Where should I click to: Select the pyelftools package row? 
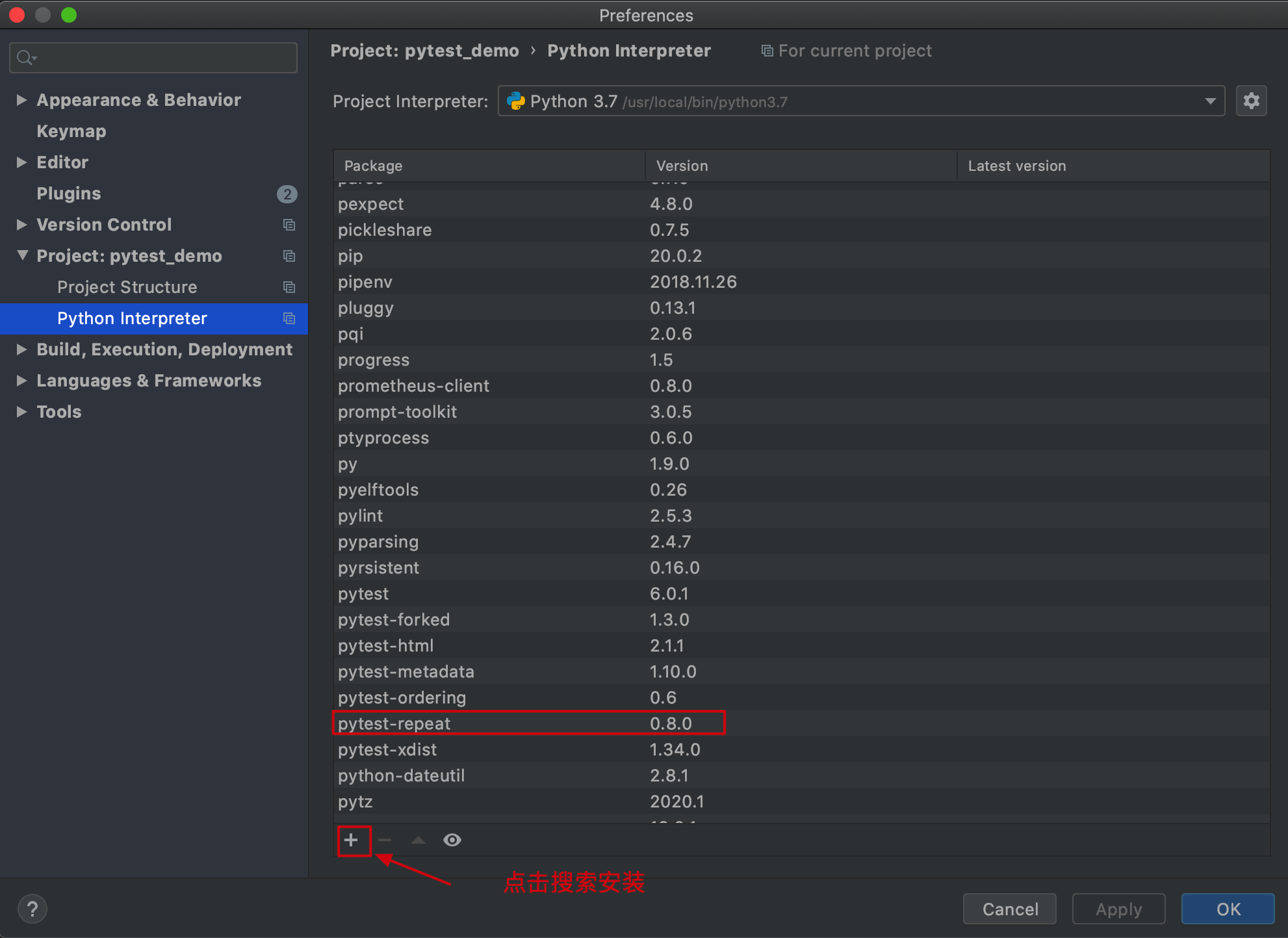(x=802, y=490)
